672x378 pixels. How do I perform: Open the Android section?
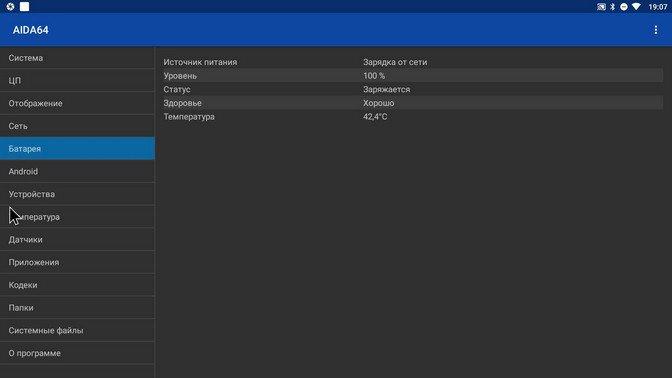77,171
